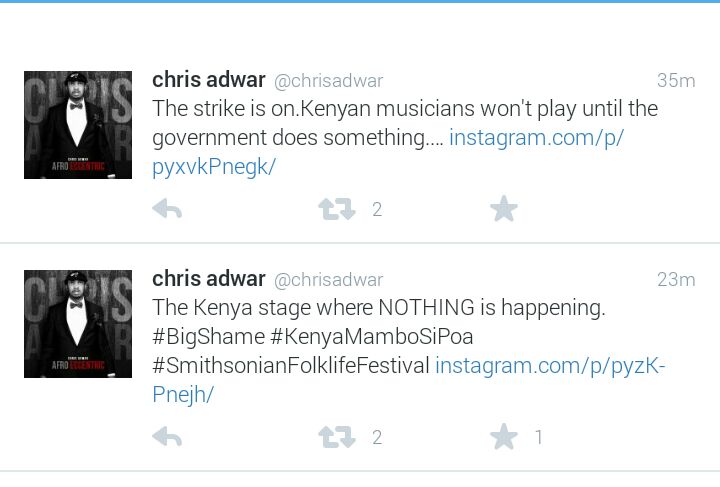Click @chrisadwar handle on first tweet

click(x=328, y=81)
